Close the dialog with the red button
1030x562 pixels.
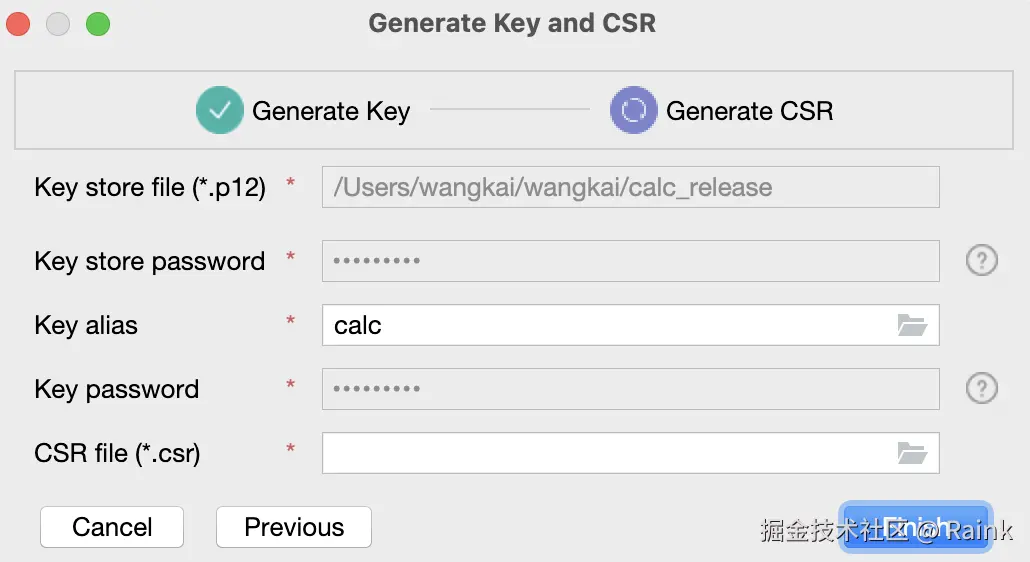point(19,24)
